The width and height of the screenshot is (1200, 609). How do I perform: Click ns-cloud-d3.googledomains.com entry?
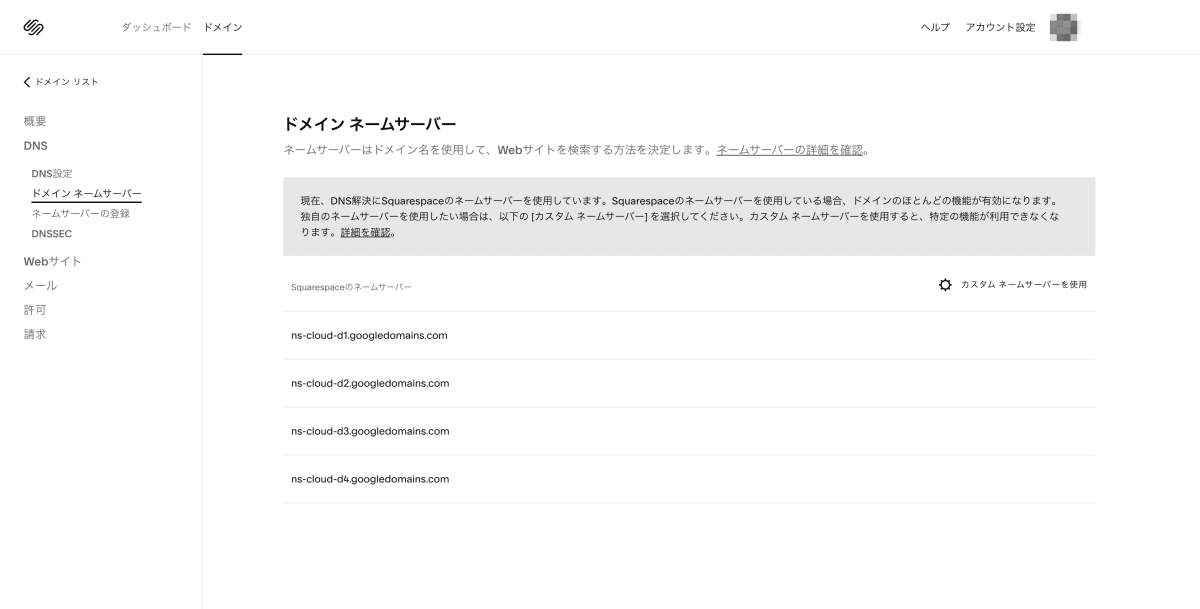point(689,431)
